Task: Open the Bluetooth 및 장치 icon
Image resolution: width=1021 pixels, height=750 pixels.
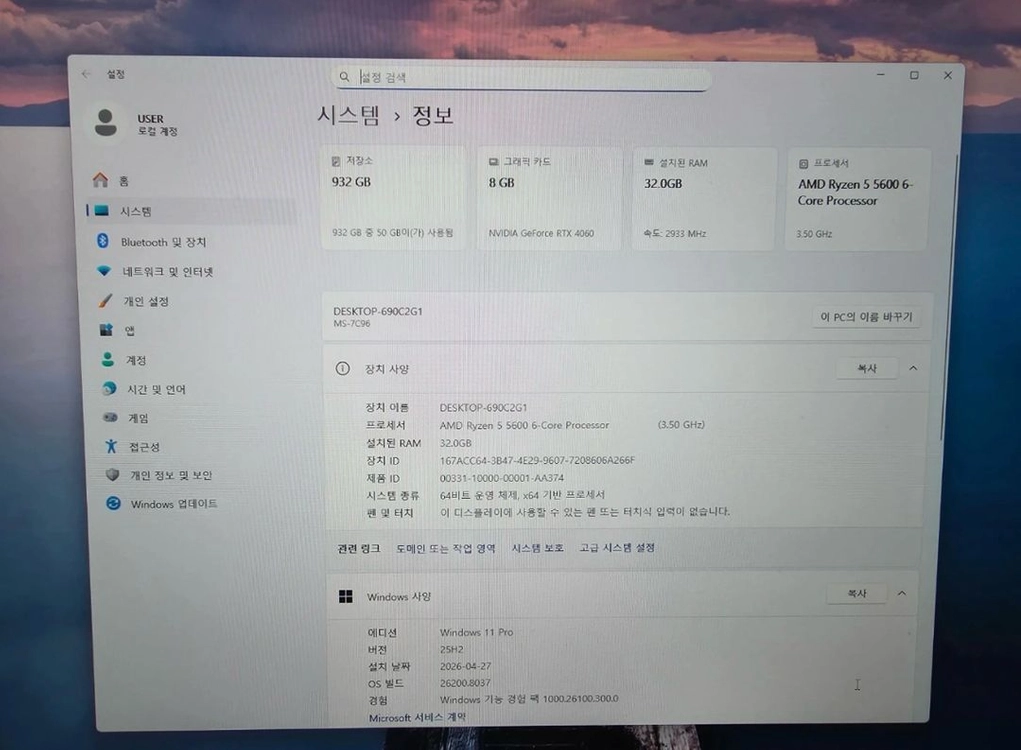Action: click(103, 240)
